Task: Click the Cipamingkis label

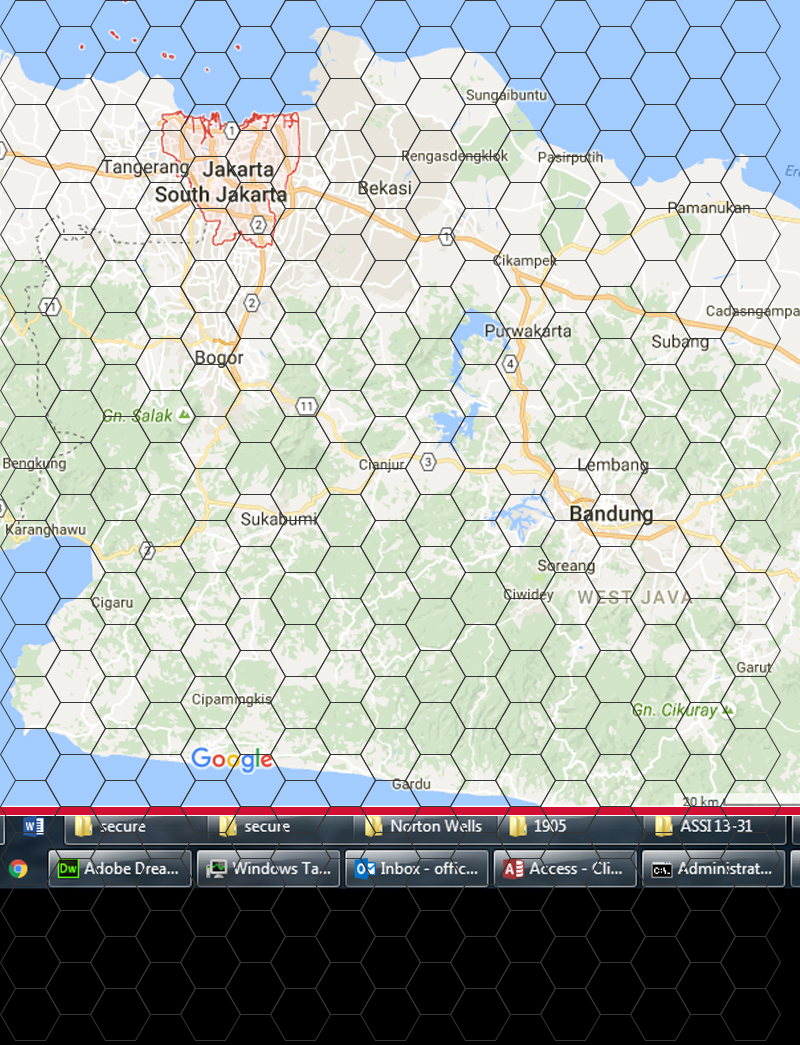Action: coord(231,699)
